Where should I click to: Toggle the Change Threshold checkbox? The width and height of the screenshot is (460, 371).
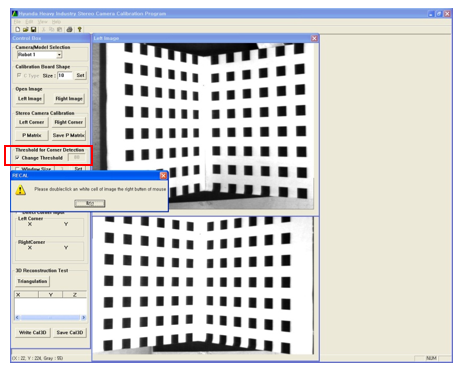pyautogui.click(x=17, y=158)
